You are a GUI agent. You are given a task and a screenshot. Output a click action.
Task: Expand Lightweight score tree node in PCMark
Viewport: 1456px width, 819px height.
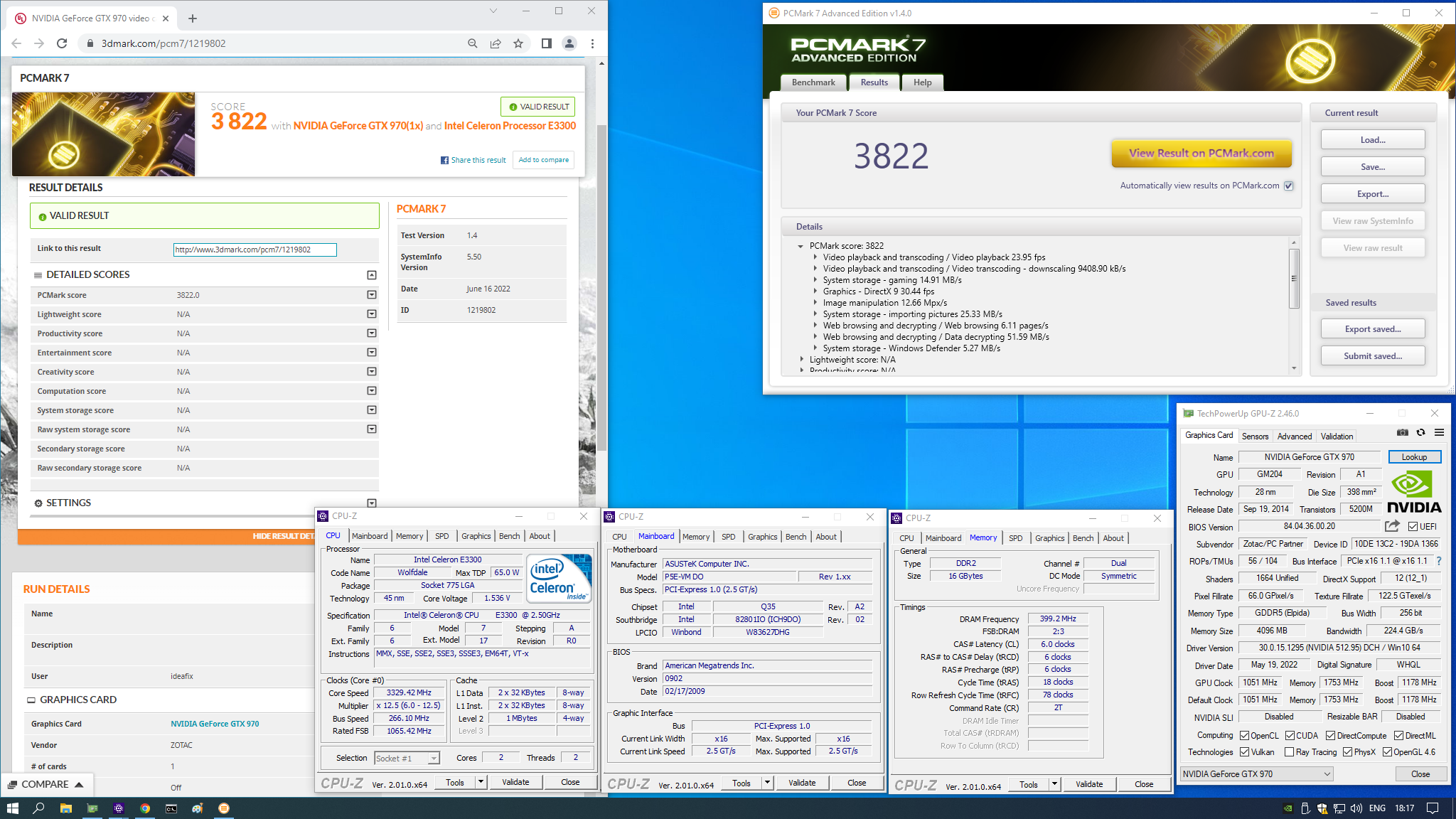801,360
